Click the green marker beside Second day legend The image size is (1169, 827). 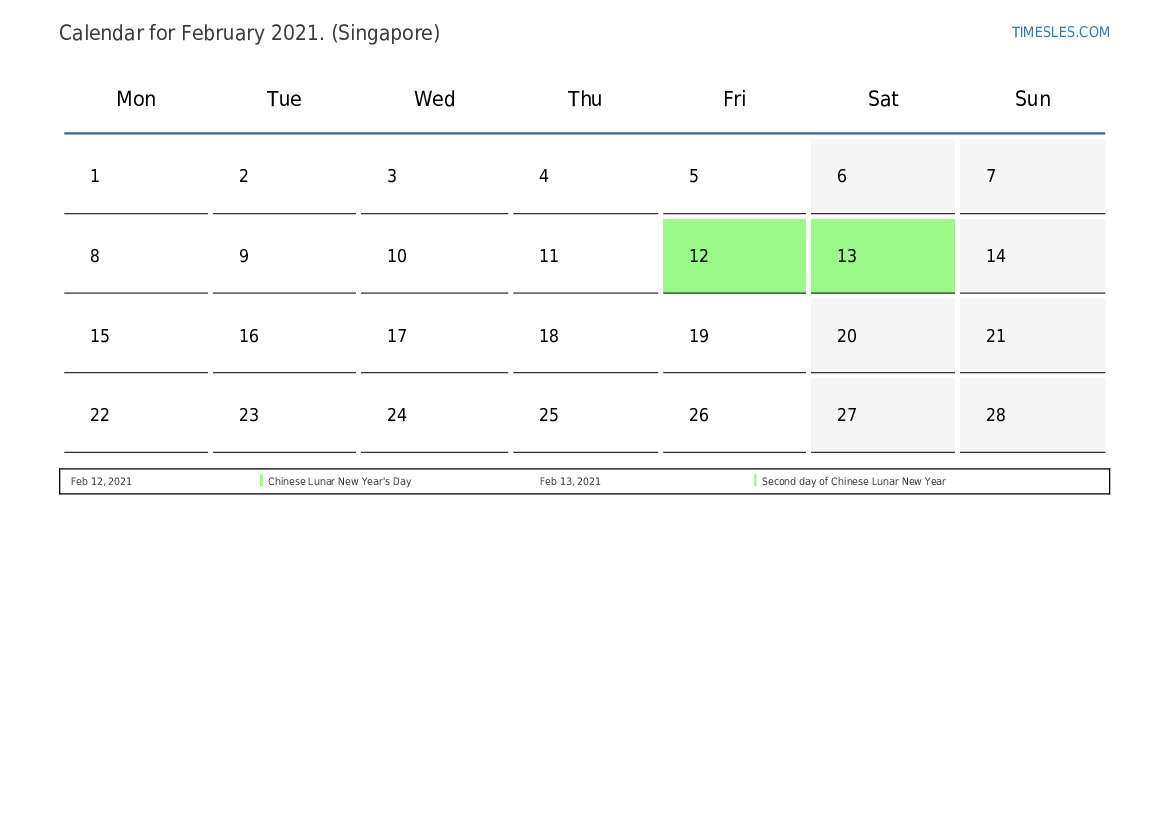pyautogui.click(x=755, y=481)
